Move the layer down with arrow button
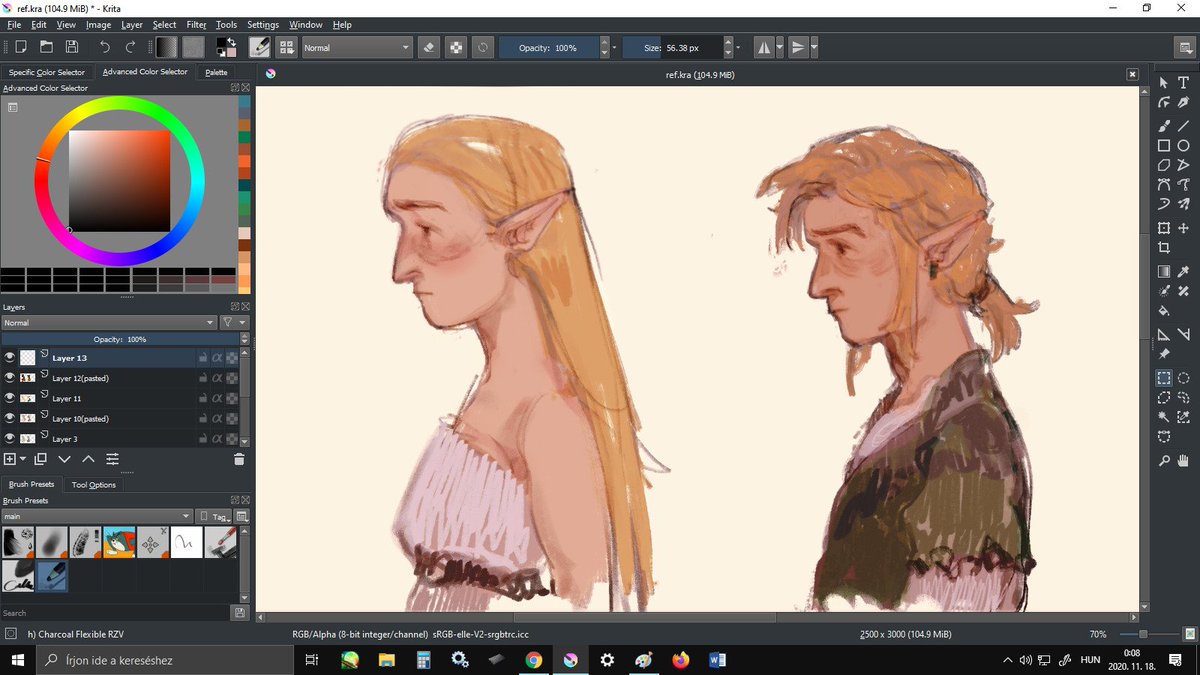The width and height of the screenshot is (1200, 675). point(64,459)
